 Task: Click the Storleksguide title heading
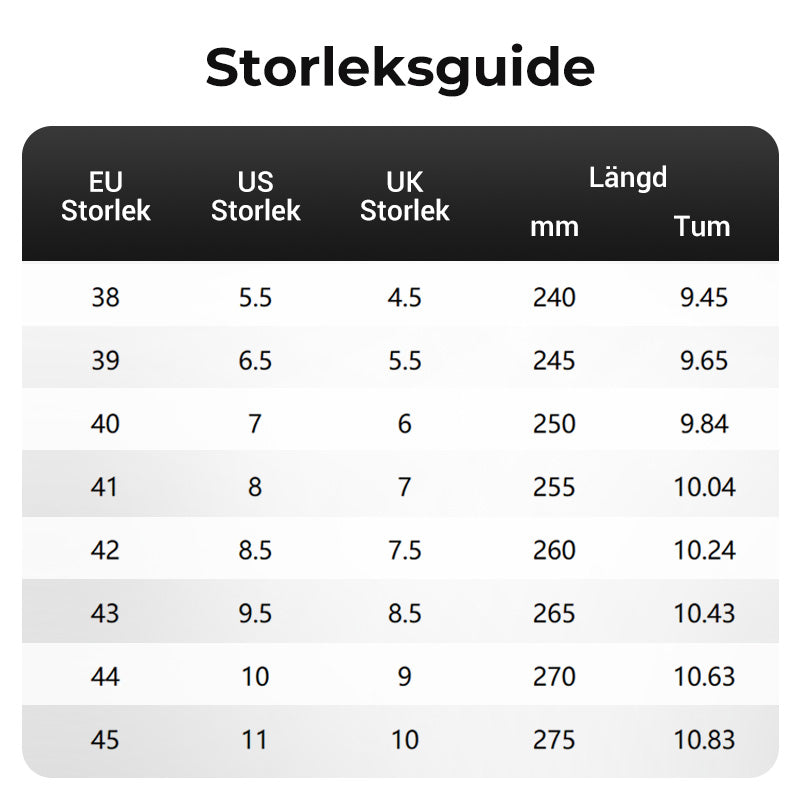[x=400, y=68]
